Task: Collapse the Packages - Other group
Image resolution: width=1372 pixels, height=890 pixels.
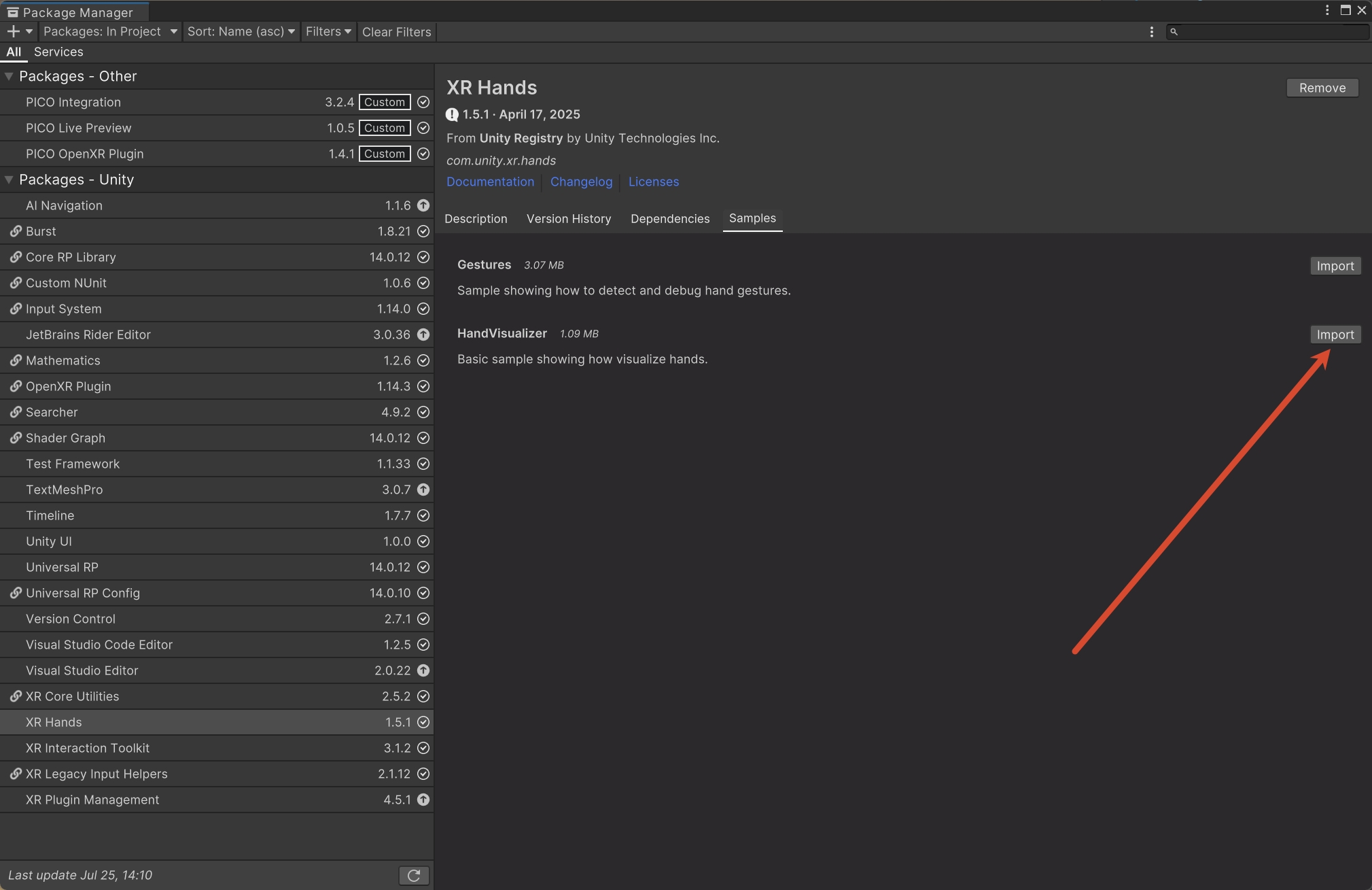Action: tap(9, 76)
